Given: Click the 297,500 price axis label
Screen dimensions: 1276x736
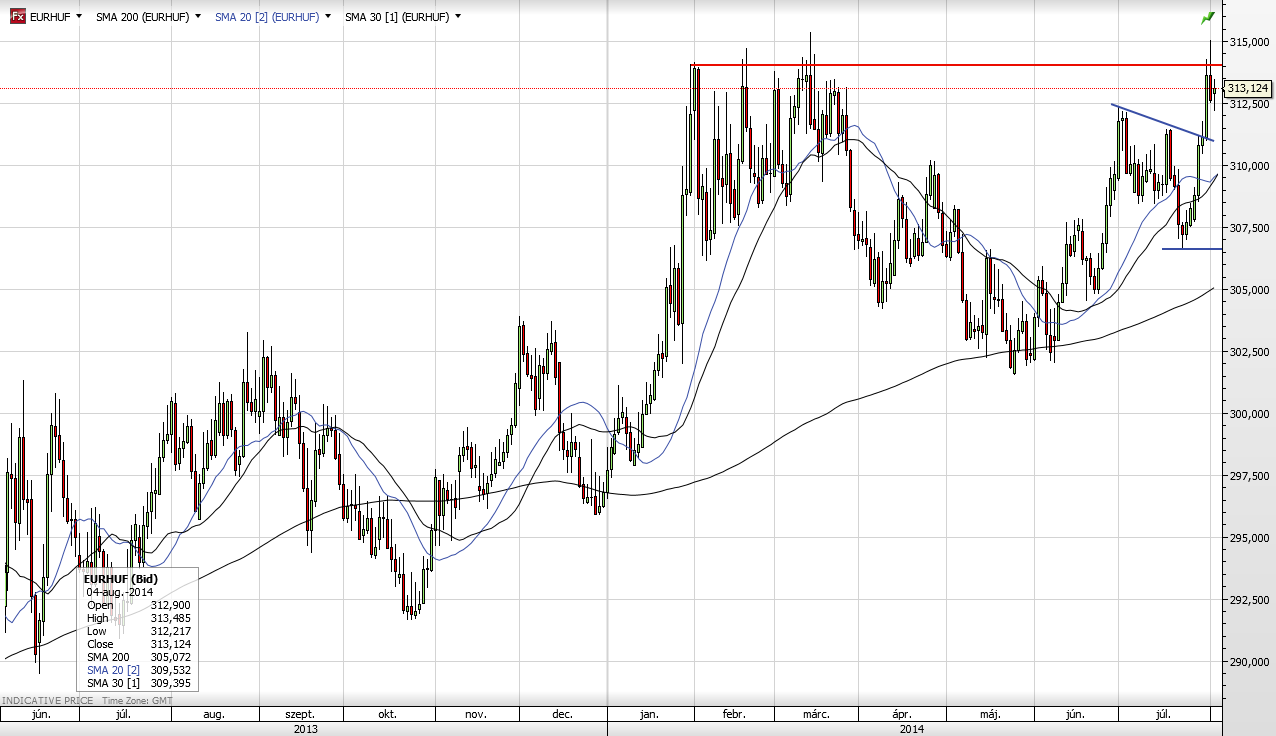Looking at the screenshot, I should [x=1249, y=476].
